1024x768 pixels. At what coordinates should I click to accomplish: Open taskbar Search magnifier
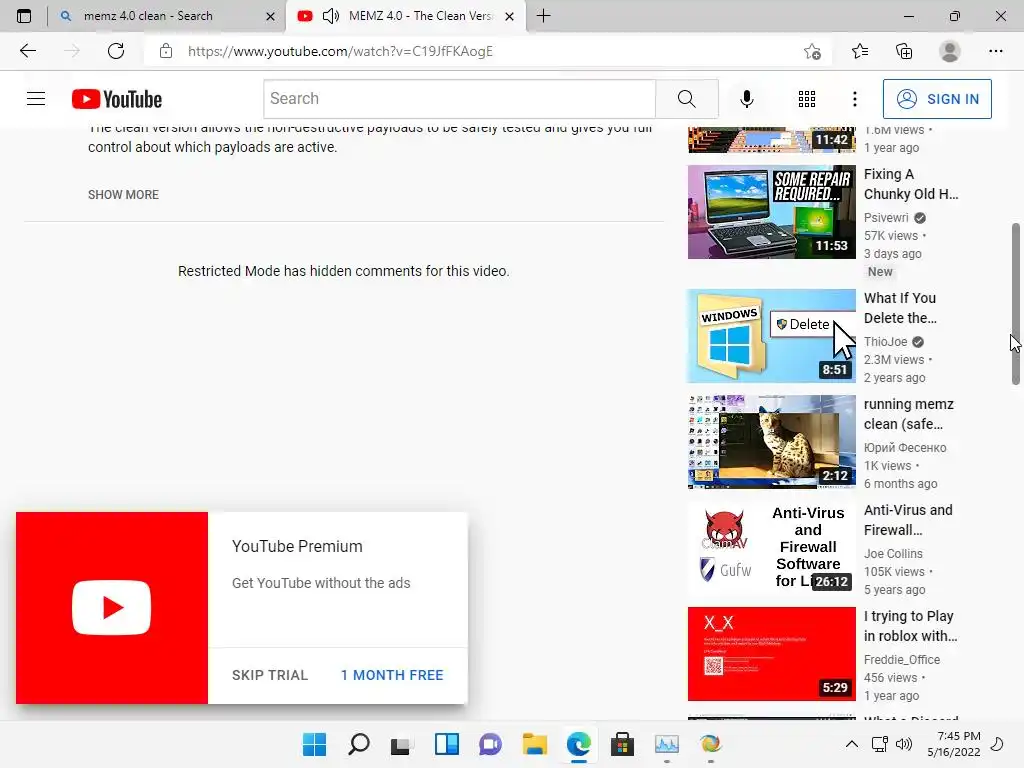(359, 744)
